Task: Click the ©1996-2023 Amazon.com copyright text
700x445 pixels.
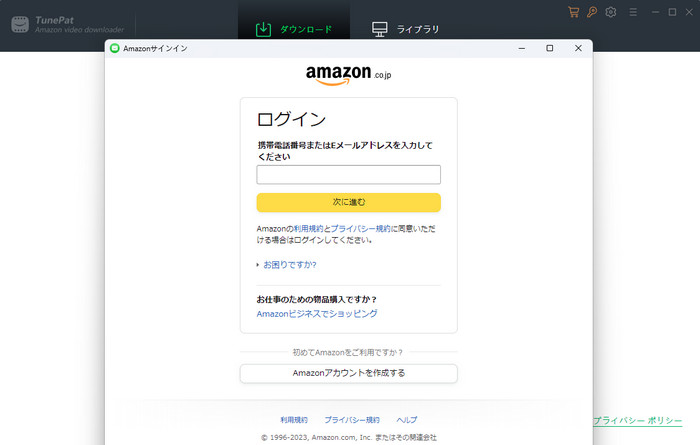Action: tap(349, 437)
